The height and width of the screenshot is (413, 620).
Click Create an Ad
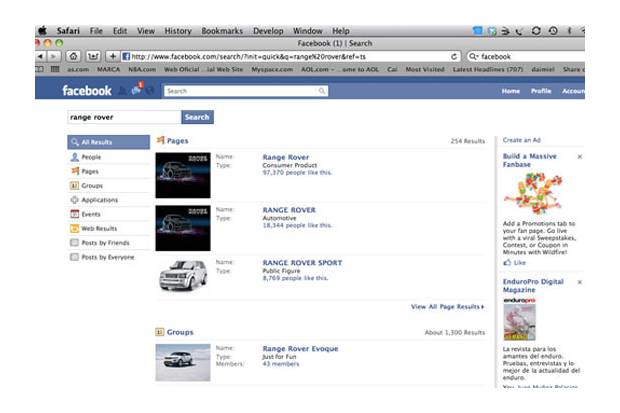[x=522, y=140]
